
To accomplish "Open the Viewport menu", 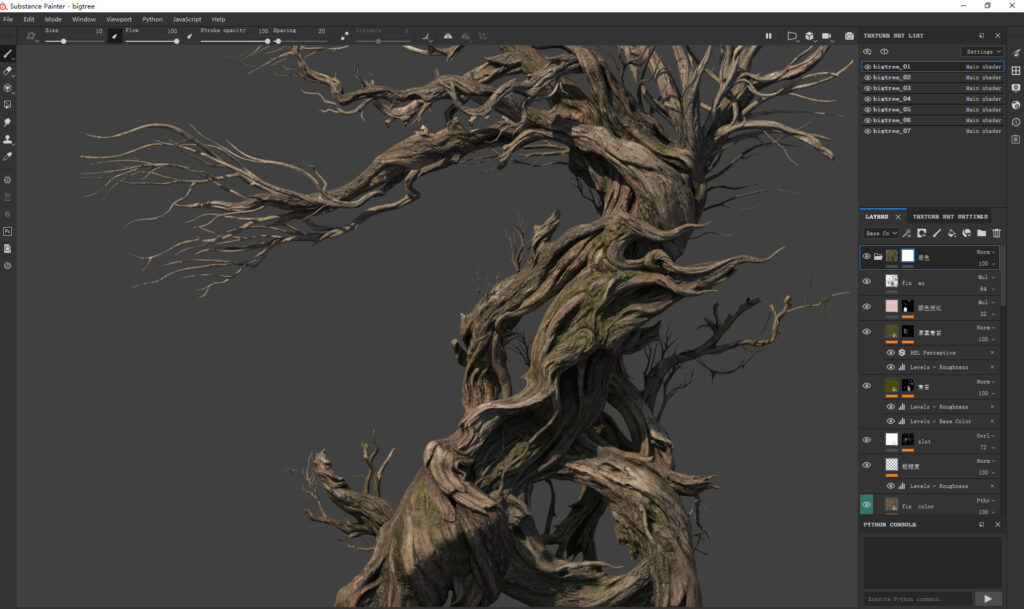I will pos(118,19).
